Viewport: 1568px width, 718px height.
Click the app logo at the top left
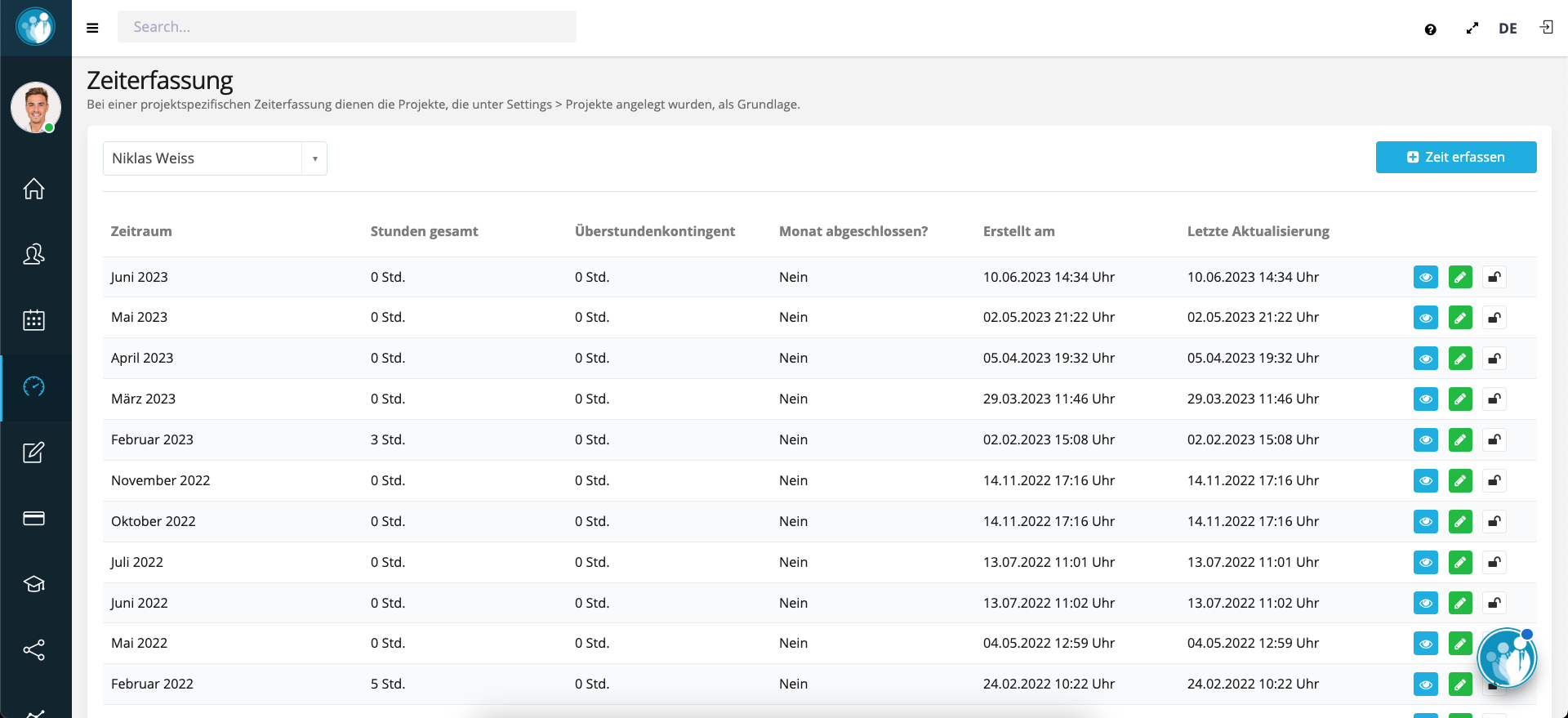coord(35,27)
